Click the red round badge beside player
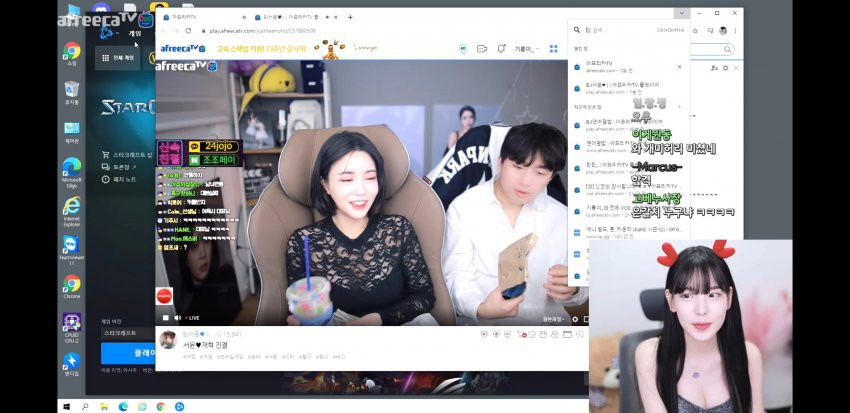This screenshot has width=850, height=413. tap(164, 295)
